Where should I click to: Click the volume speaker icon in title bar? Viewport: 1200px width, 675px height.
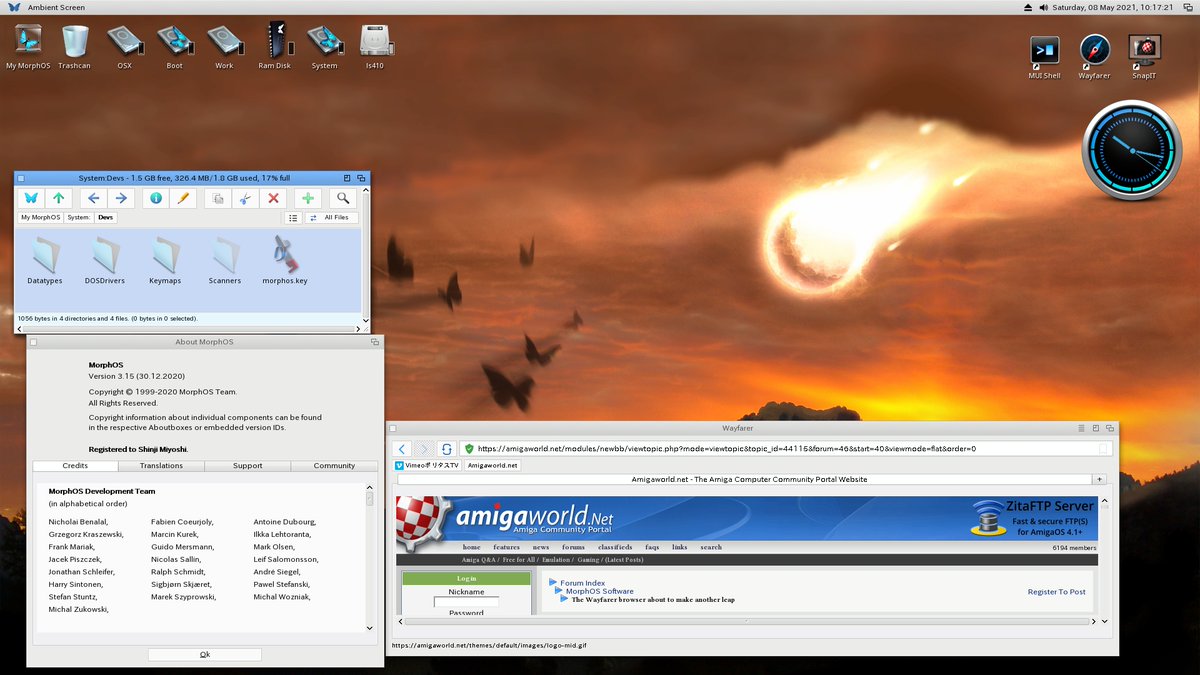[1044, 7]
